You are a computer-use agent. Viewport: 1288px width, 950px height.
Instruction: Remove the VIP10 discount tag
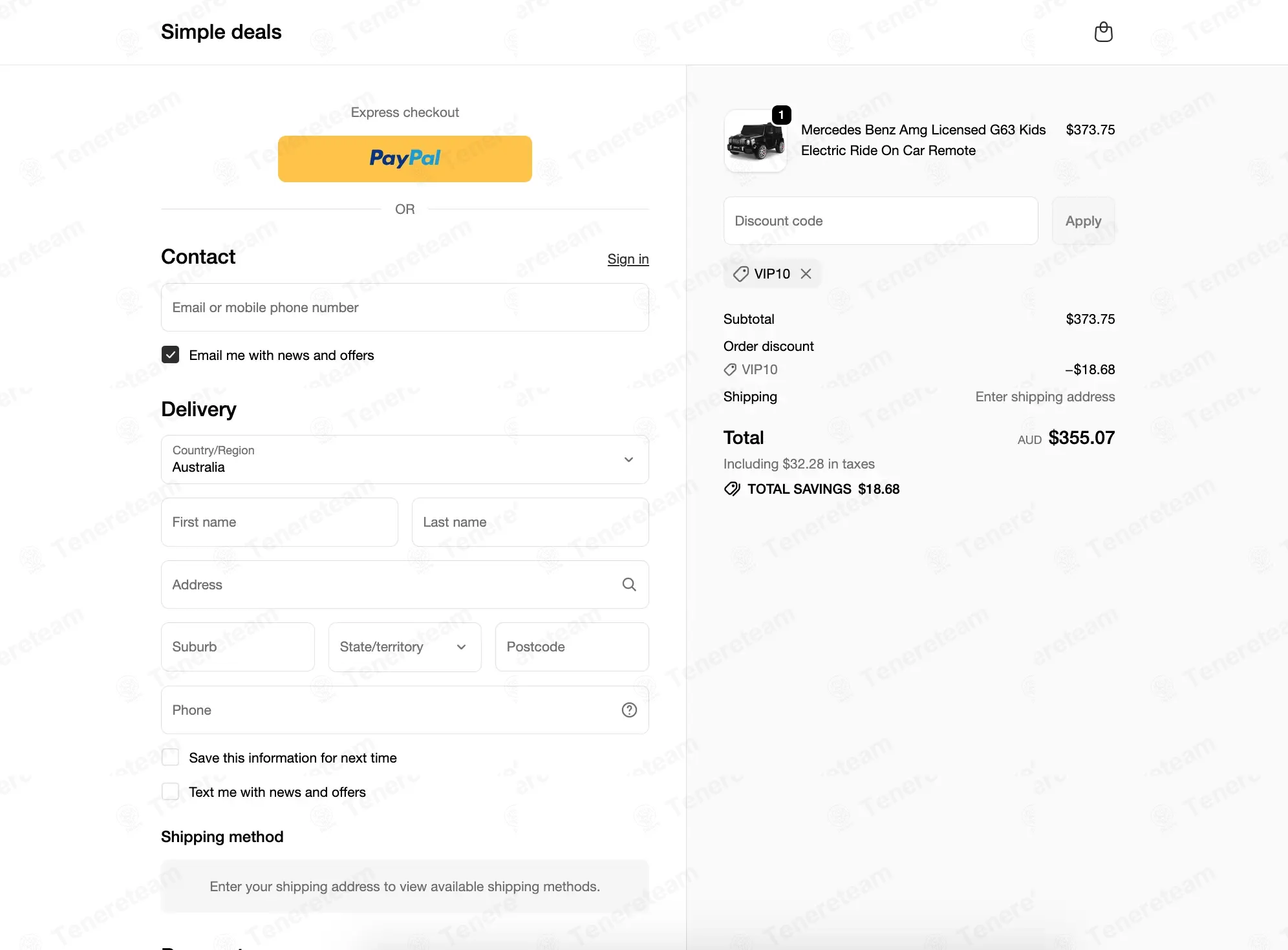(x=806, y=273)
